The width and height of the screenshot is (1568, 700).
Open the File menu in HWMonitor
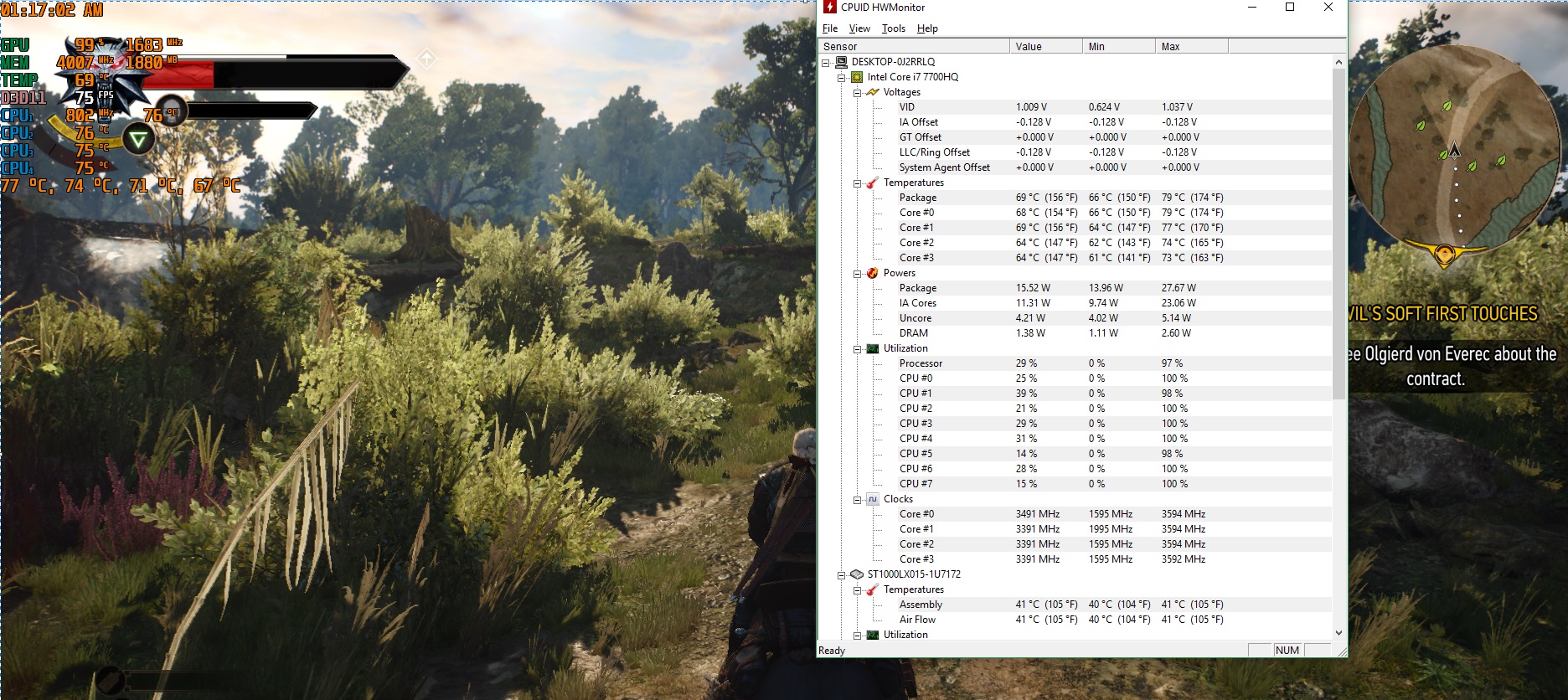click(x=830, y=28)
